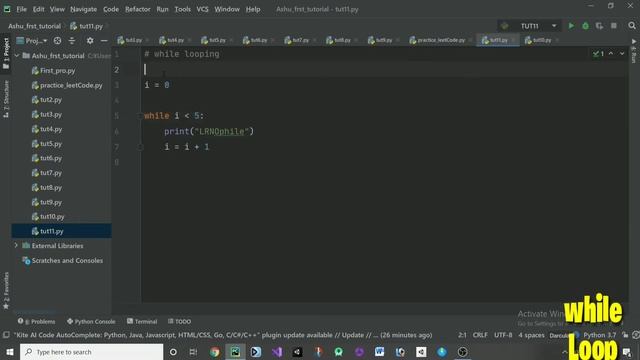
Task: Select tut10.py in the project tree
Action: click(x=52, y=216)
